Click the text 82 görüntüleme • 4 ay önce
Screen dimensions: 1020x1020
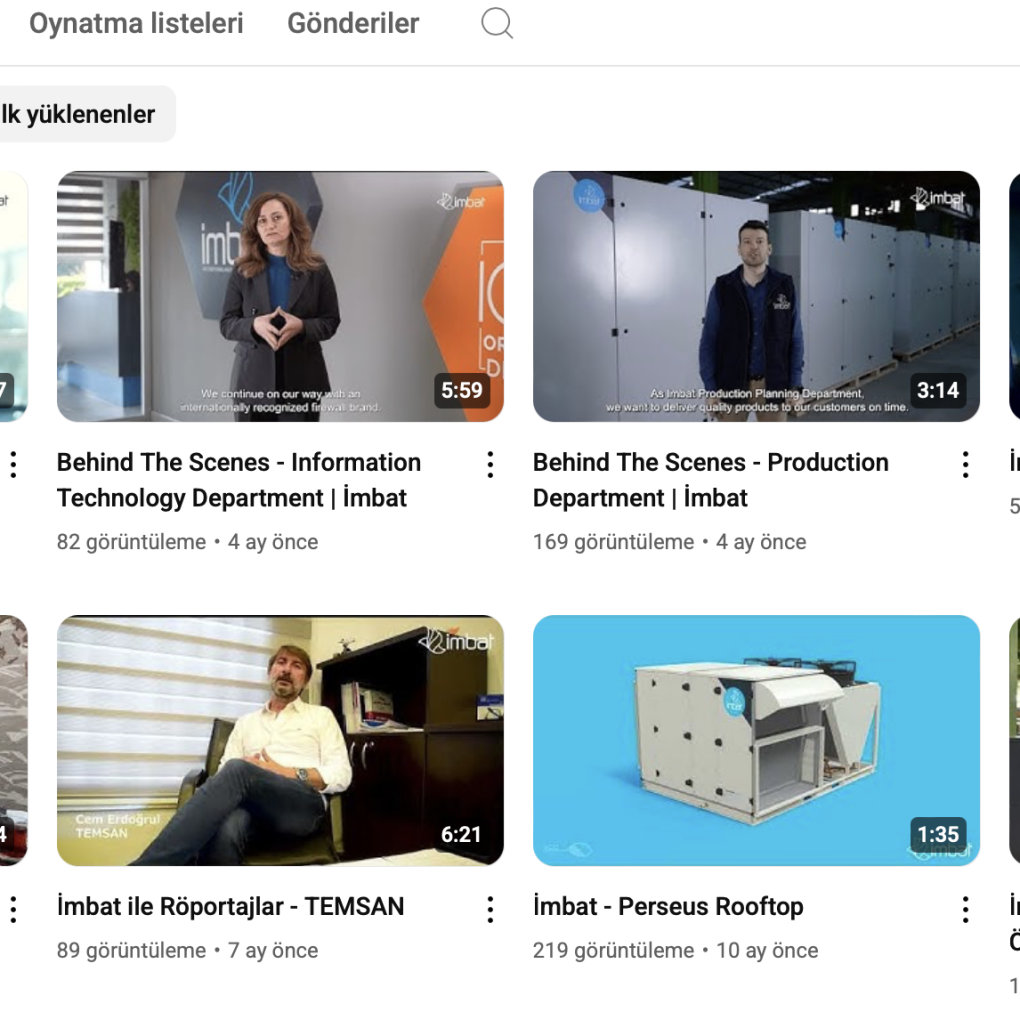[187, 542]
